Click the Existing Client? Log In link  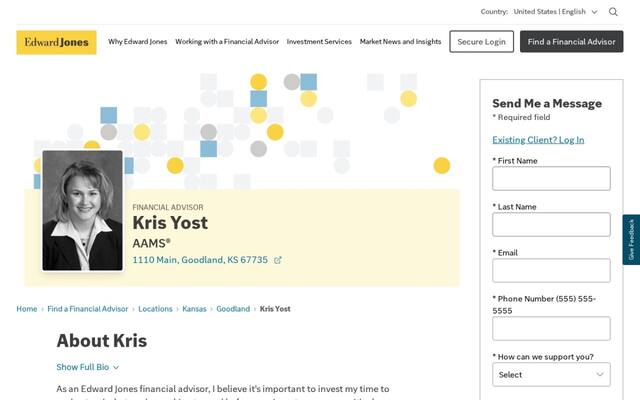(538, 140)
